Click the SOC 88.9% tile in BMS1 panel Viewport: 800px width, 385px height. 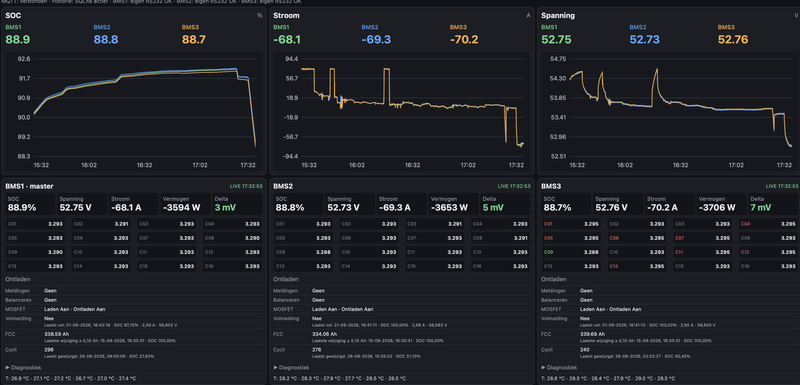[x=31, y=204]
